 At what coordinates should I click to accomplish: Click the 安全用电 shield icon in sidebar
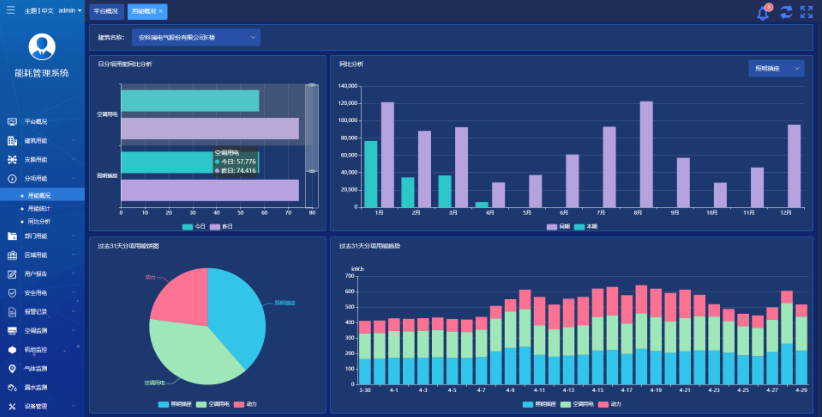[12, 293]
